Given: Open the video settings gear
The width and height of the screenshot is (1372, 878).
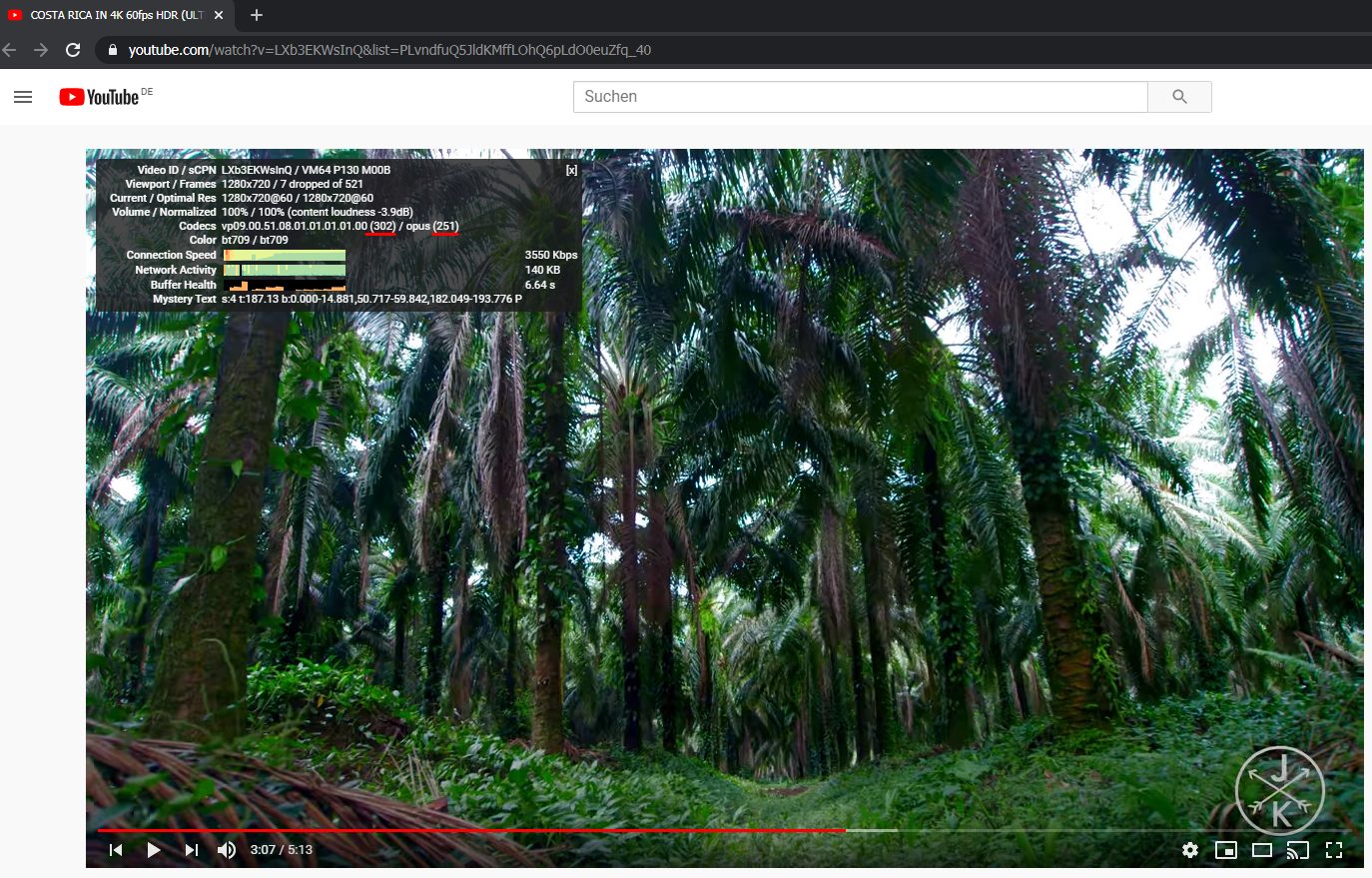Looking at the screenshot, I should (1190, 850).
